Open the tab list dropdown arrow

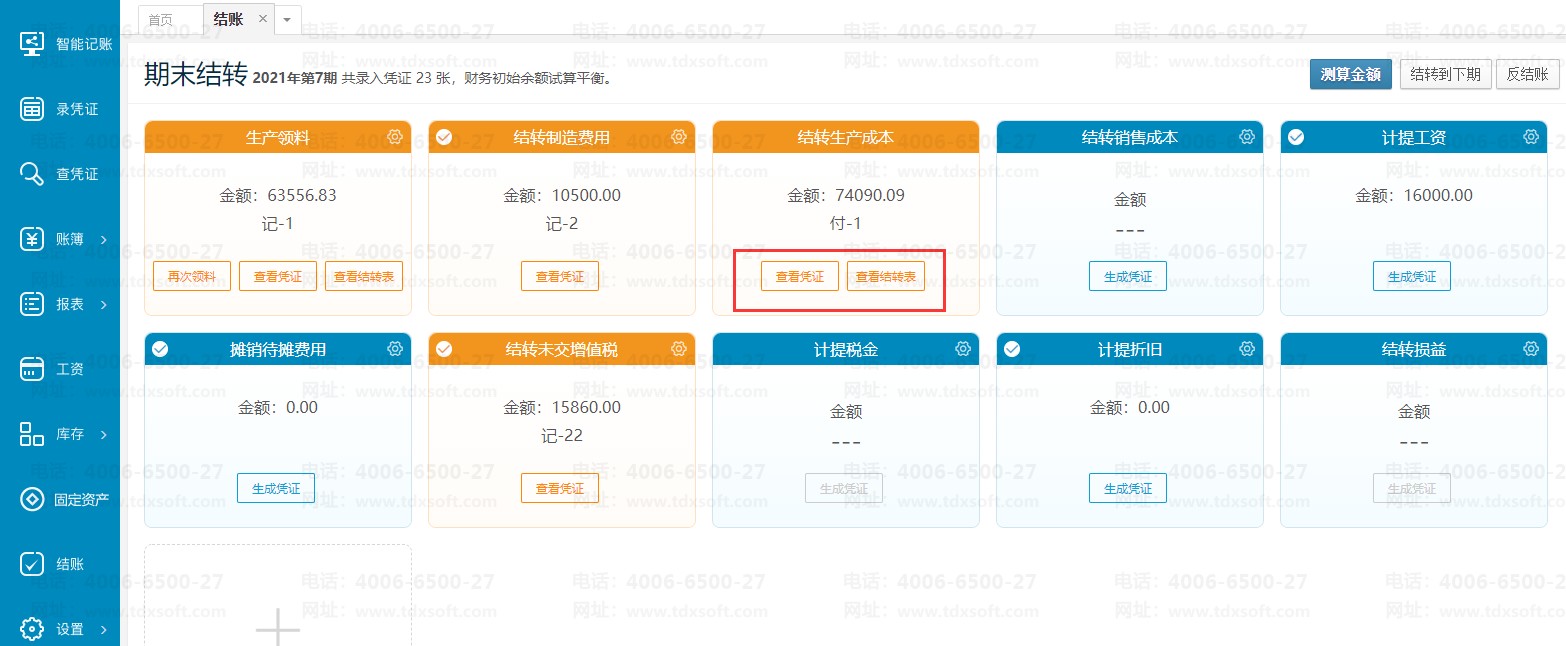(288, 19)
